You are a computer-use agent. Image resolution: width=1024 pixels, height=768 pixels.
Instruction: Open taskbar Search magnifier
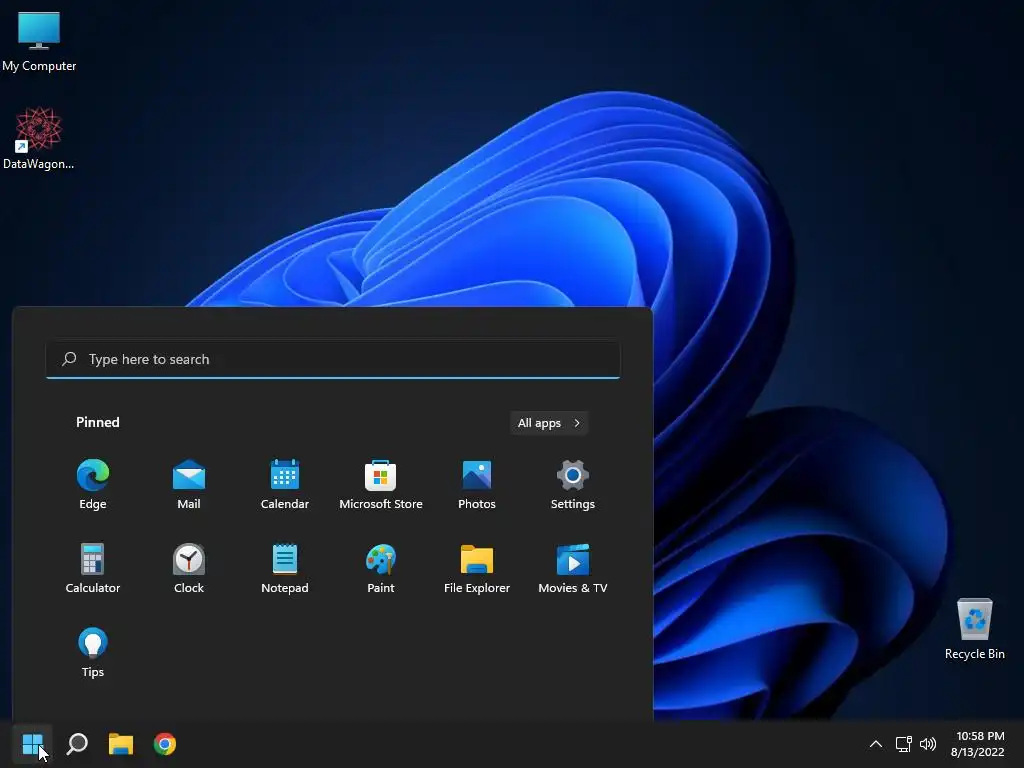pos(77,744)
